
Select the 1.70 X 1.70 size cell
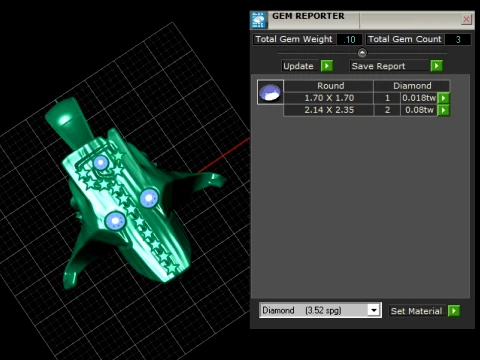coord(329,98)
